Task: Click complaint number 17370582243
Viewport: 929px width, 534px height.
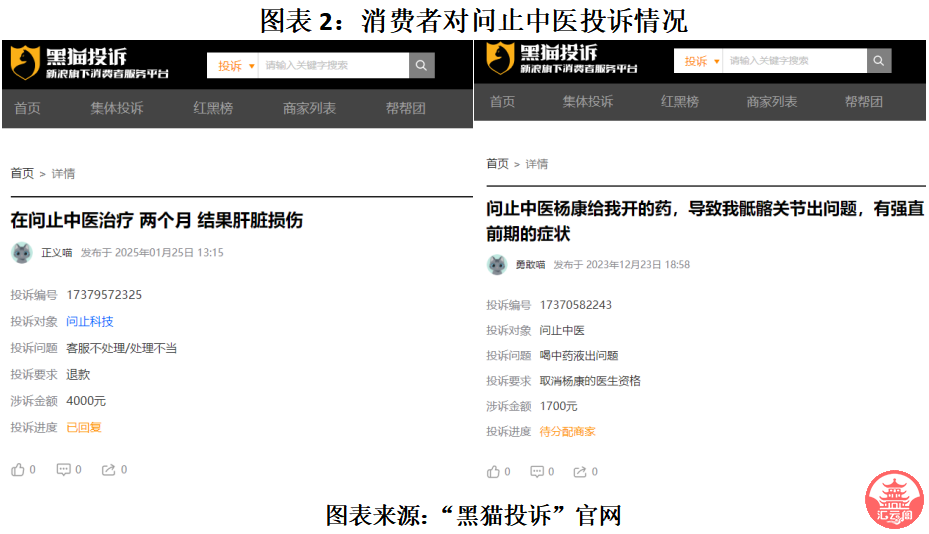Action: tap(576, 305)
